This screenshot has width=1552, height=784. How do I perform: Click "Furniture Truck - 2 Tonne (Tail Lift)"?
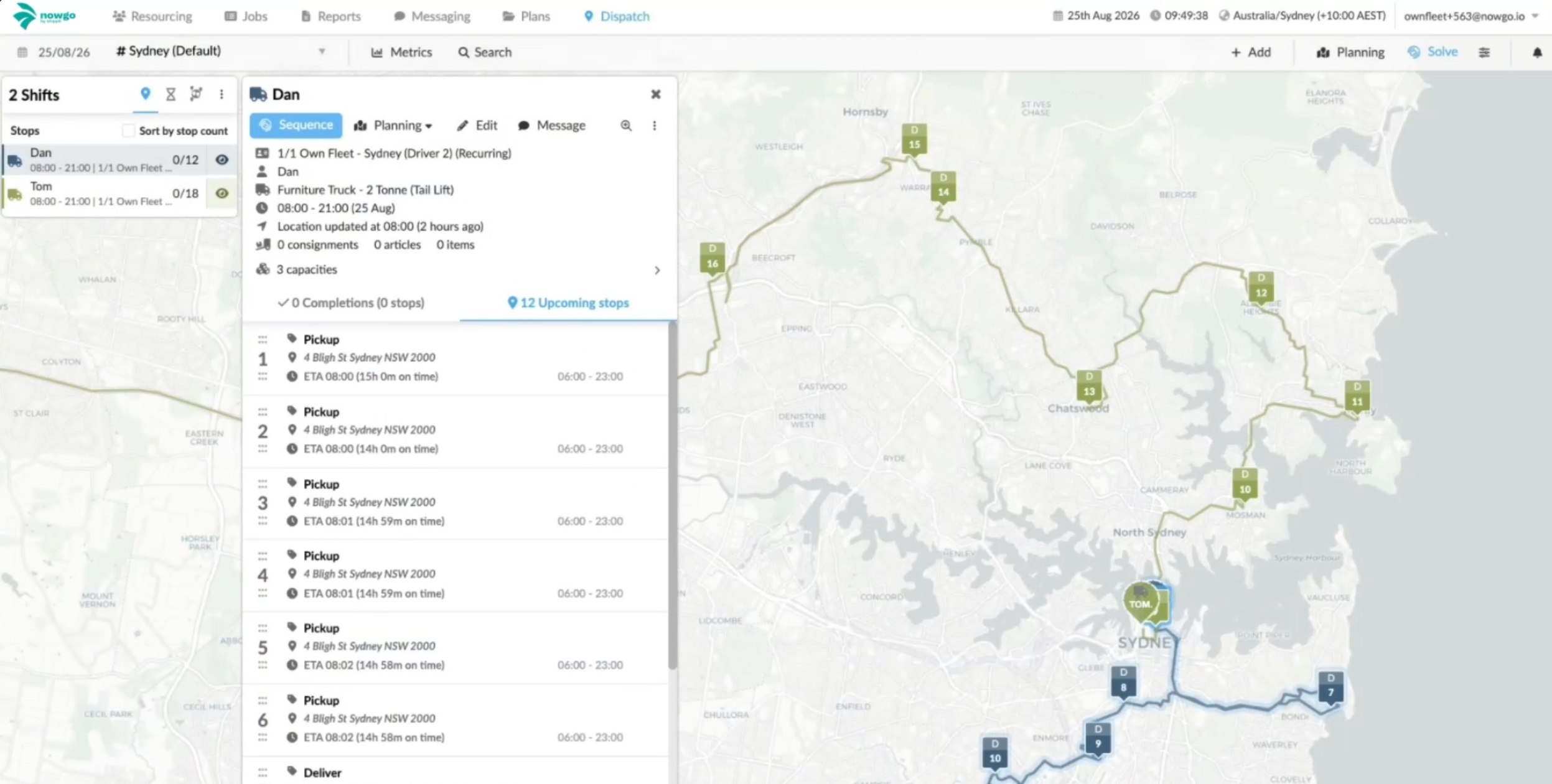[x=365, y=190]
